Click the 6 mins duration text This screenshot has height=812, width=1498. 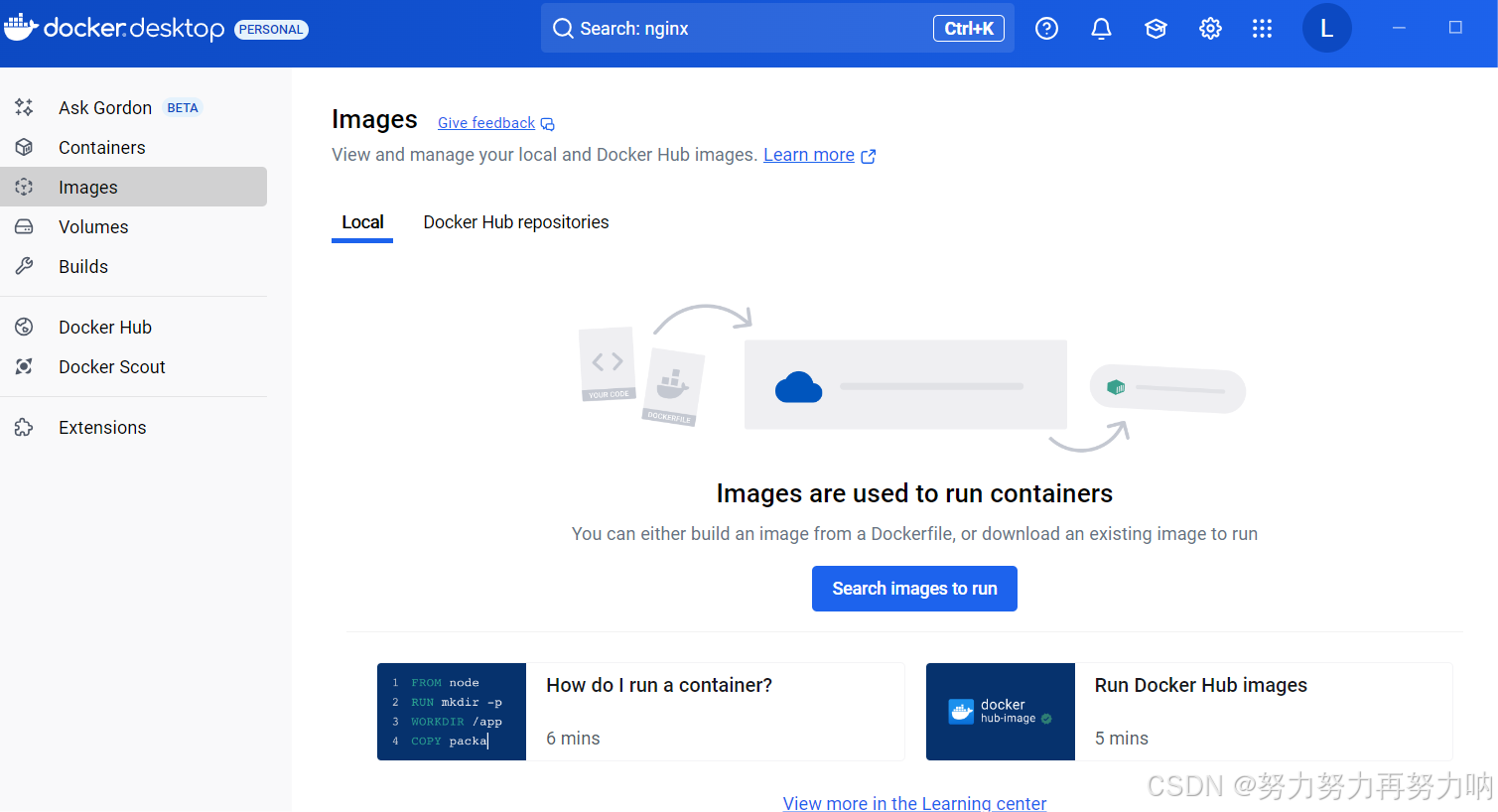click(x=573, y=739)
